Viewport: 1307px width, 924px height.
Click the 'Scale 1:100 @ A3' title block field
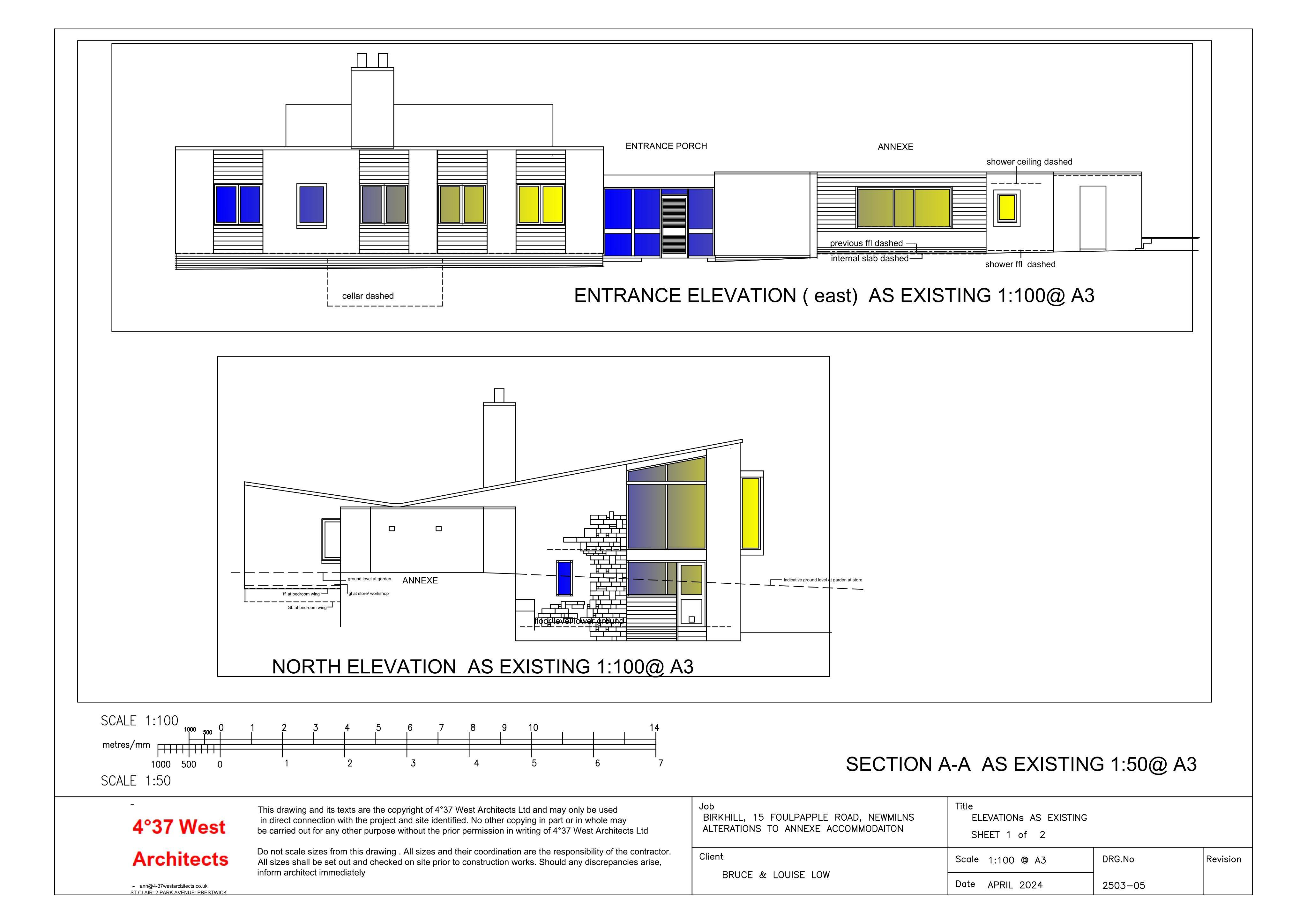pos(1021,860)
